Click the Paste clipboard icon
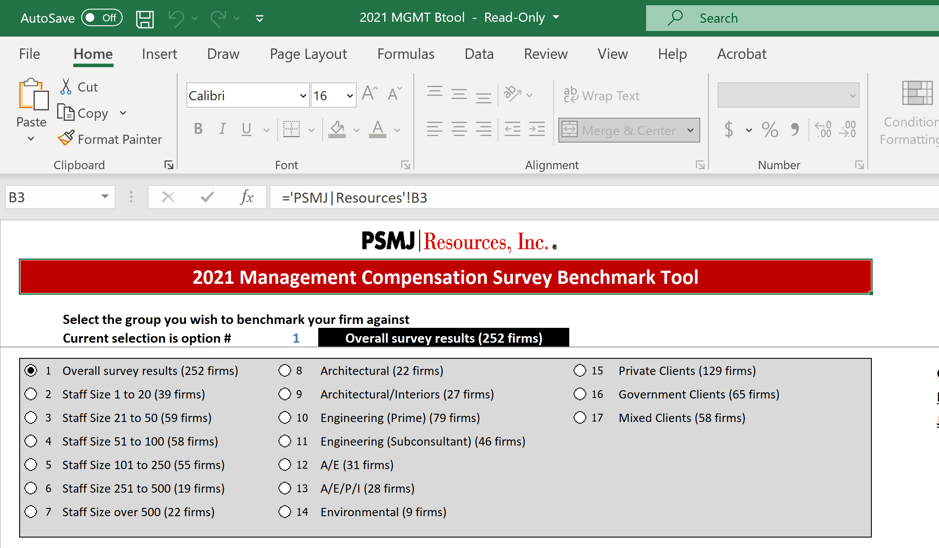 click(33, 95)
